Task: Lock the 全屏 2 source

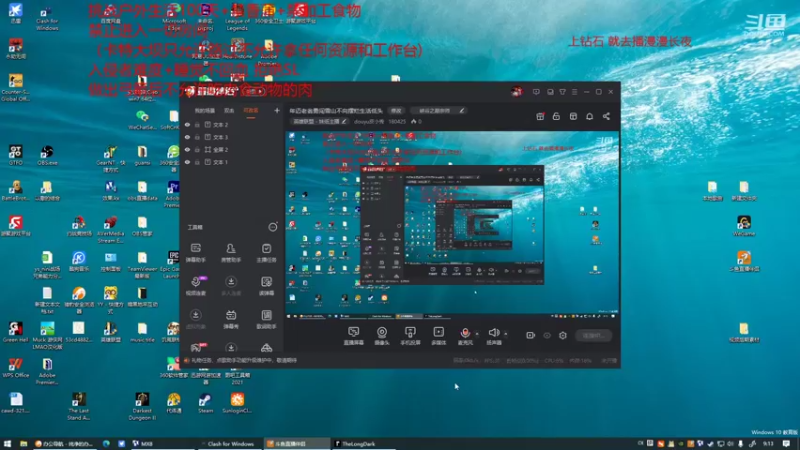Action: tap(197, 149)
